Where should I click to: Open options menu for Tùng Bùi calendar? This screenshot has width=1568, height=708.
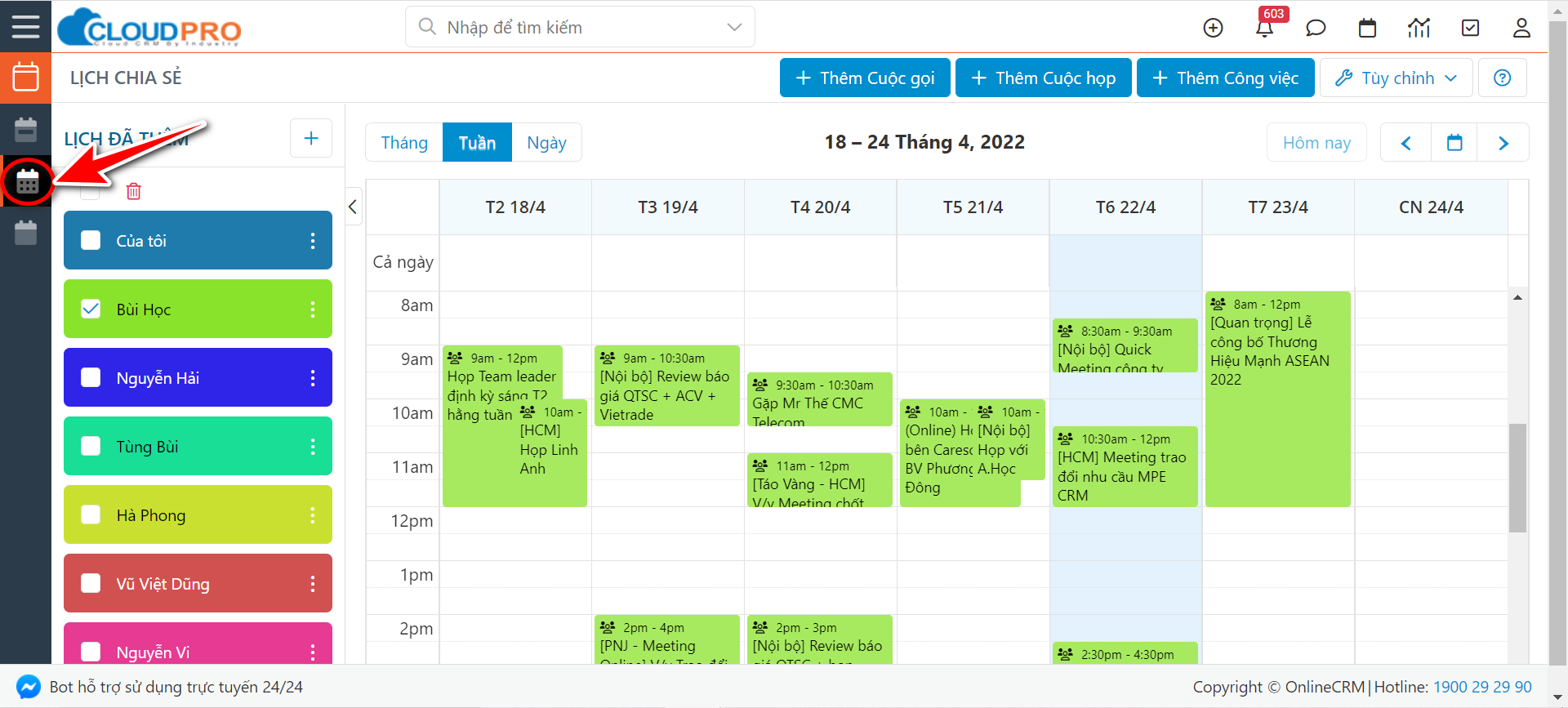(313, 446)
